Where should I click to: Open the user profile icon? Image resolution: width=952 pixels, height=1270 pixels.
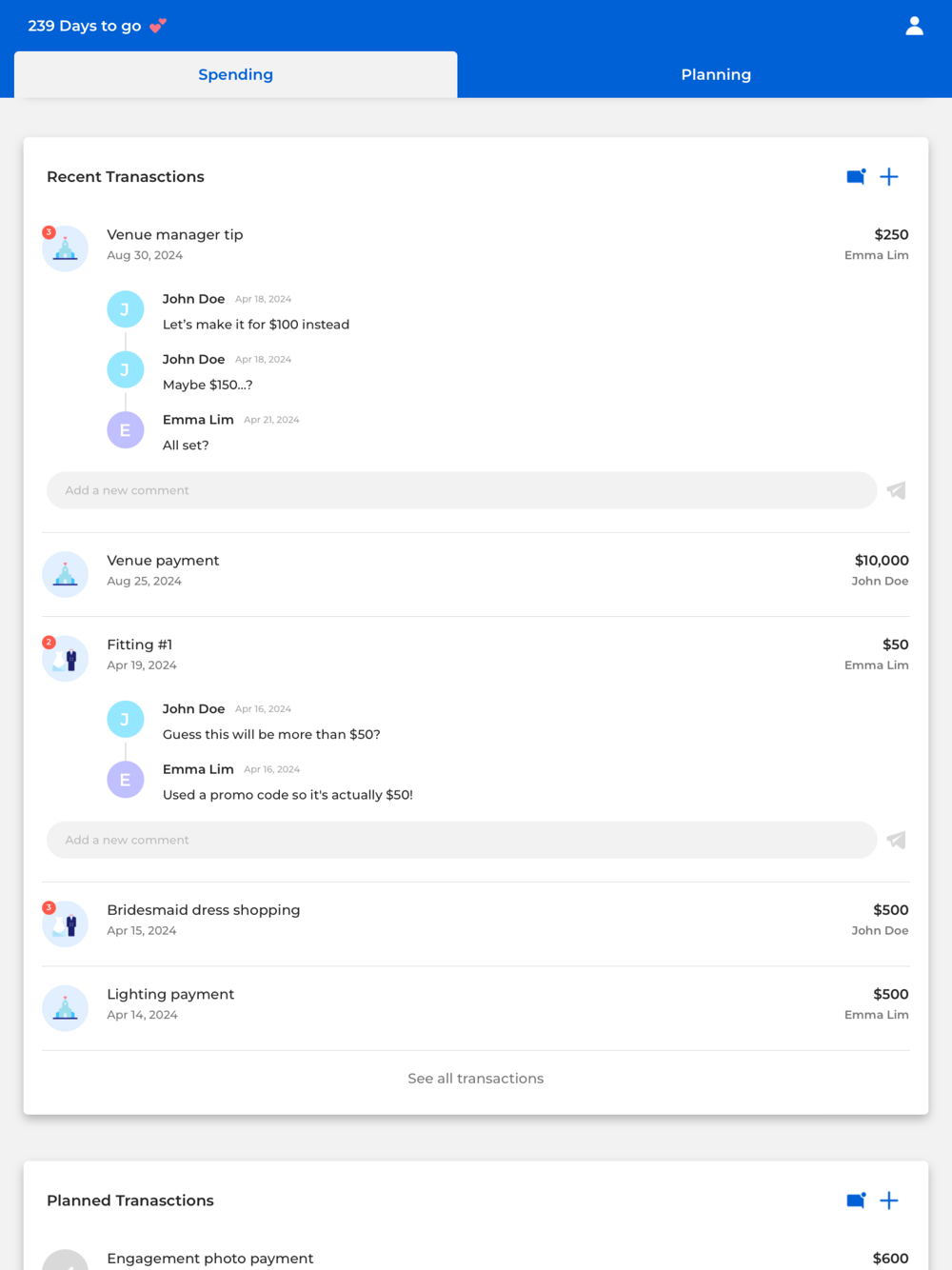click(914, 26)
